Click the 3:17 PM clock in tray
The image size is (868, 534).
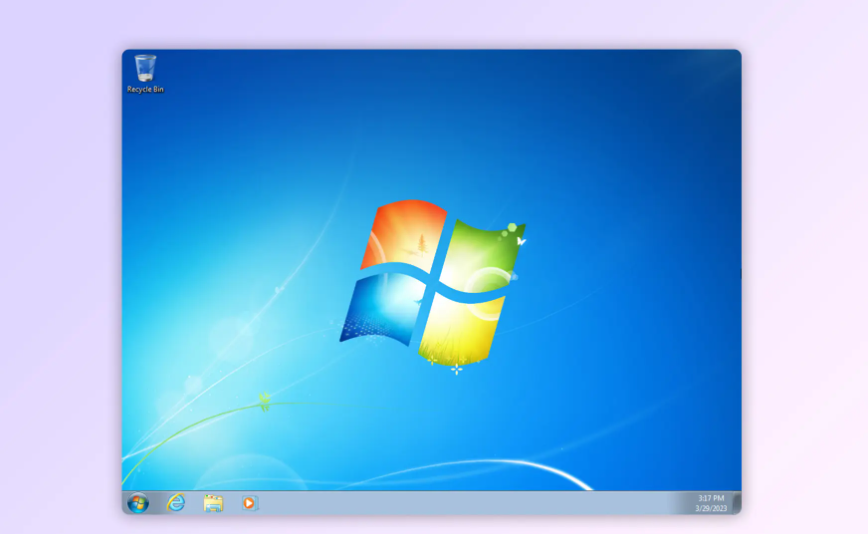click(x=711, y=498)
